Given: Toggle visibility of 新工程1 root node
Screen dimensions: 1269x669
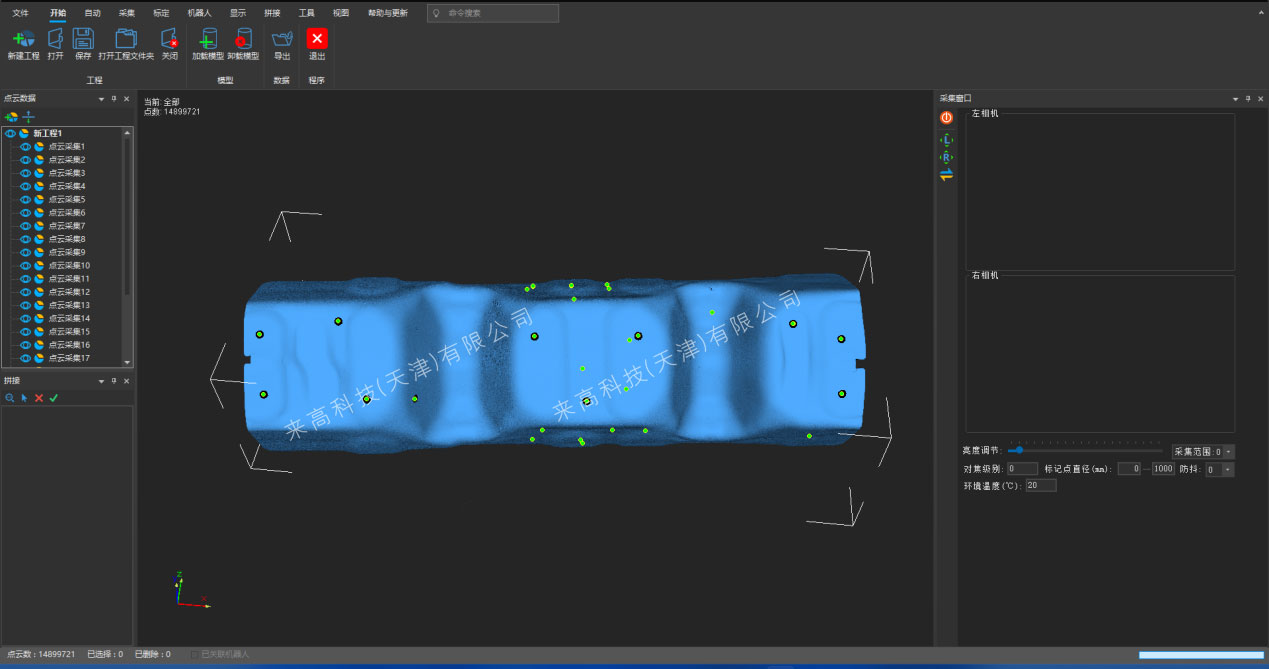Looking at the screenshot, I should point(11,133).
